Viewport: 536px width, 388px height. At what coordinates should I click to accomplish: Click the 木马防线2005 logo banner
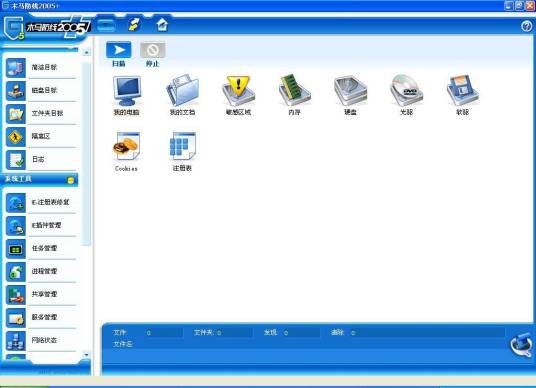[47, 28]
